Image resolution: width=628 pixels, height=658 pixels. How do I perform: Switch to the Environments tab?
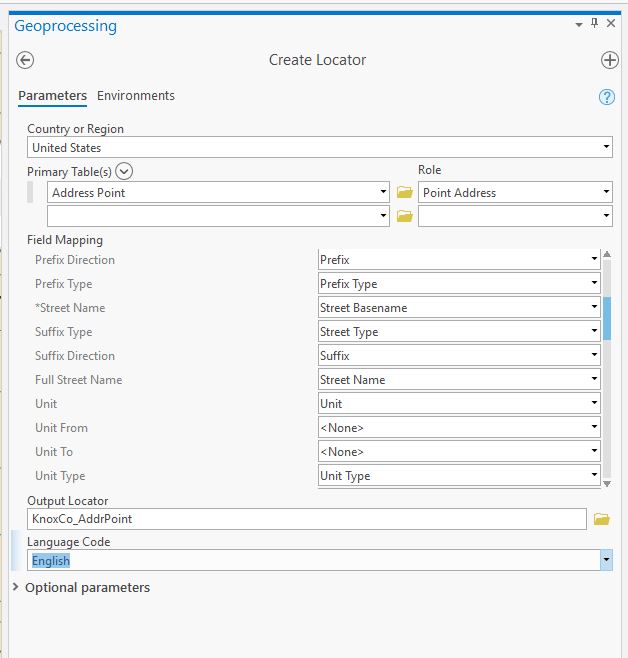136,96
